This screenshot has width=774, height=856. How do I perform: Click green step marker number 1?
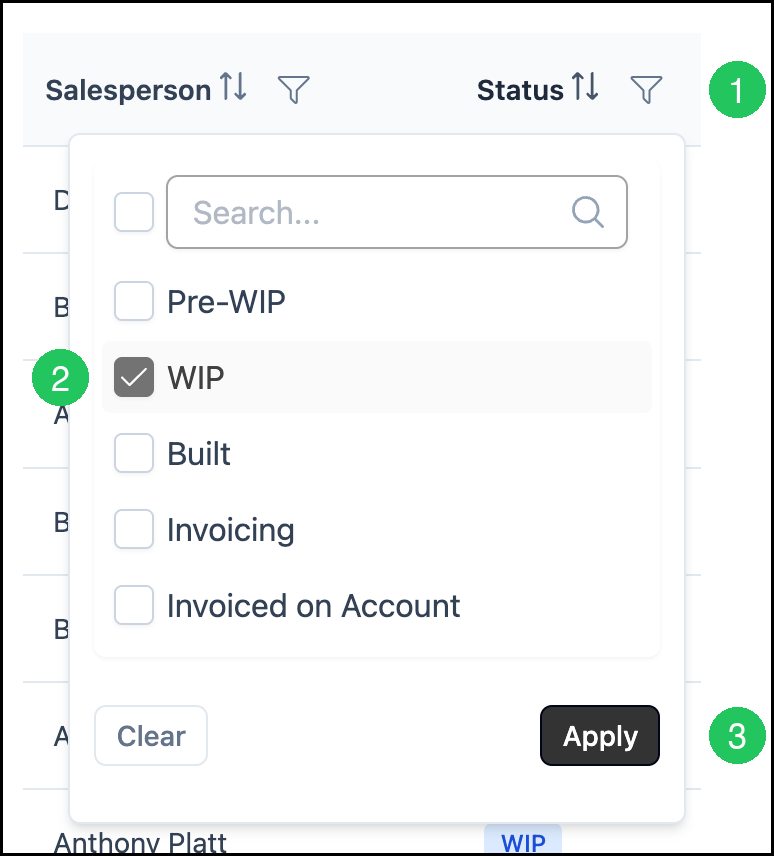[x=737, y=90]
